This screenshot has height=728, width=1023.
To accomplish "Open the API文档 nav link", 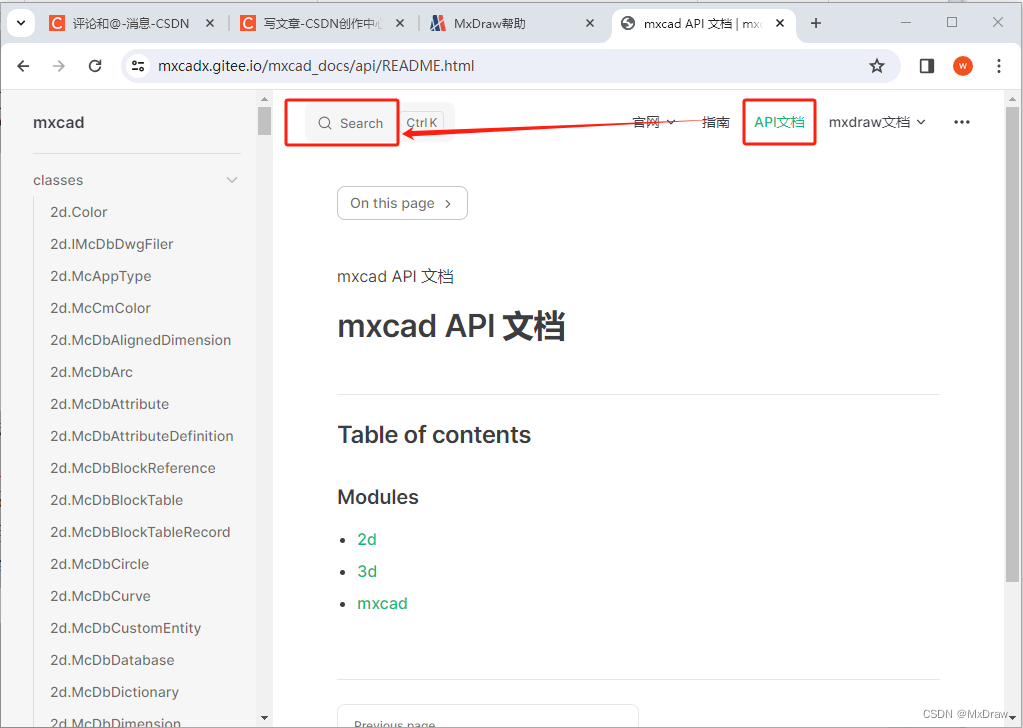I will click(779, 122).
